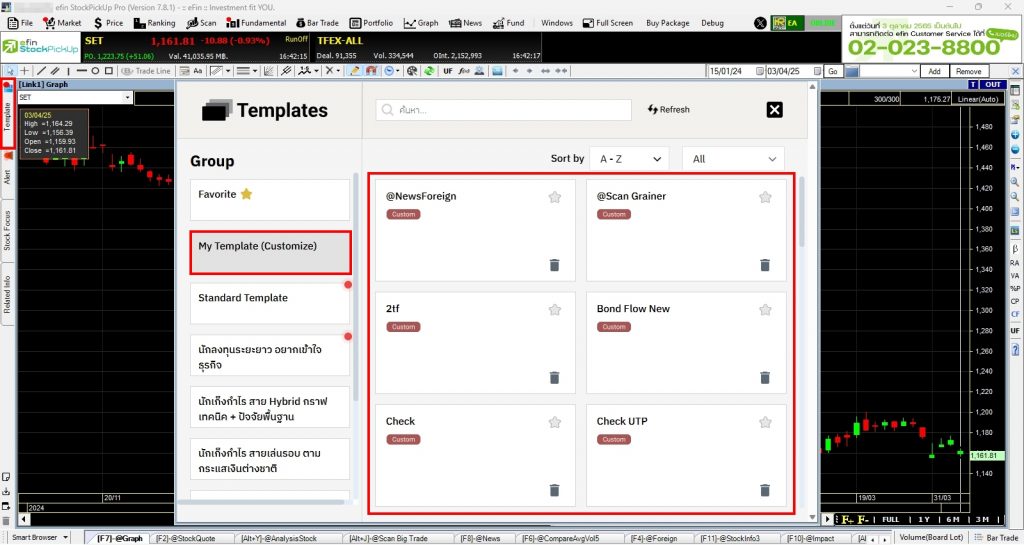Select the rectangle drawing tool

point(109,70)
